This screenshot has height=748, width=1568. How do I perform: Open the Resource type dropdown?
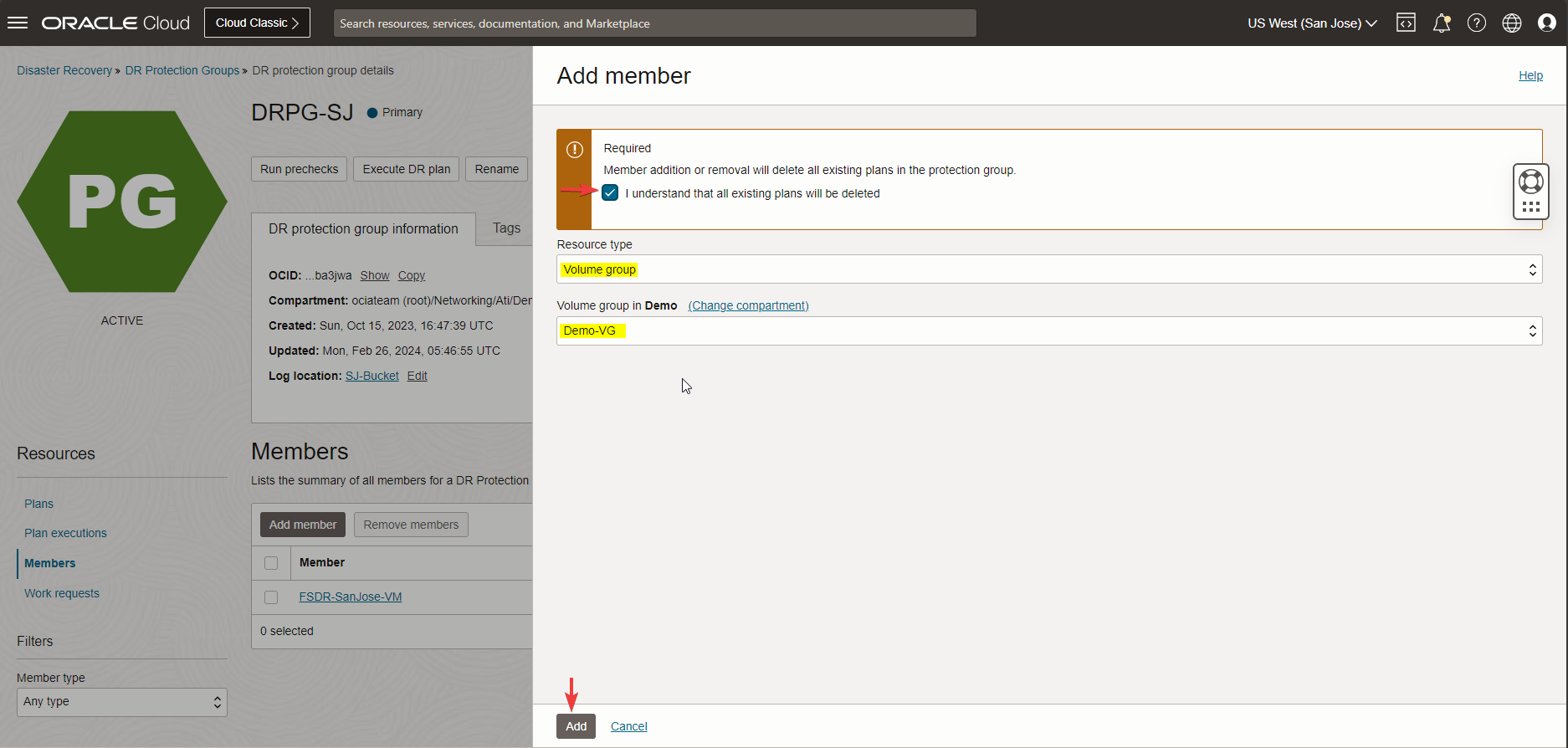(x=1048, y=269)
